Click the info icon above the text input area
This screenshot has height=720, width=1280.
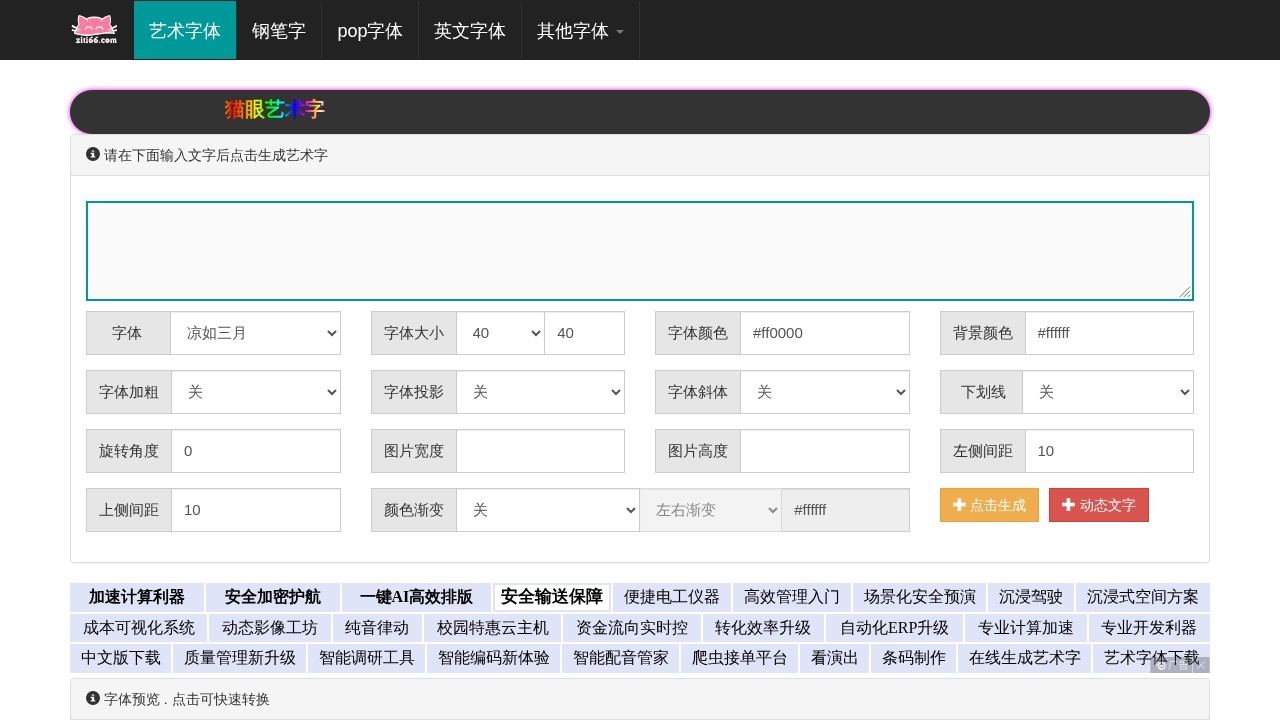tap(93, 154)
